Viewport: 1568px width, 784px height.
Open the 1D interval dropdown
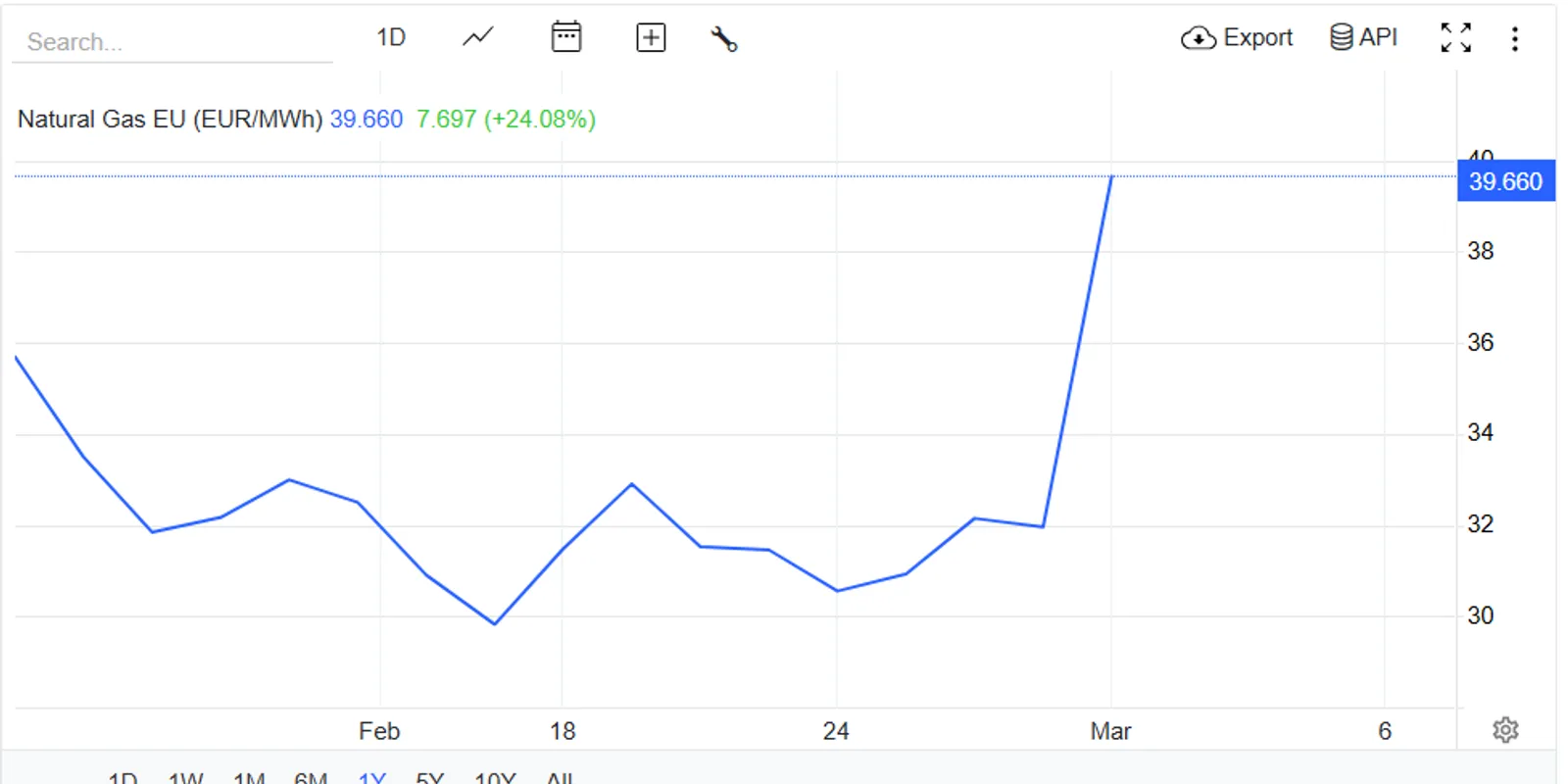(x=391, y=38)
